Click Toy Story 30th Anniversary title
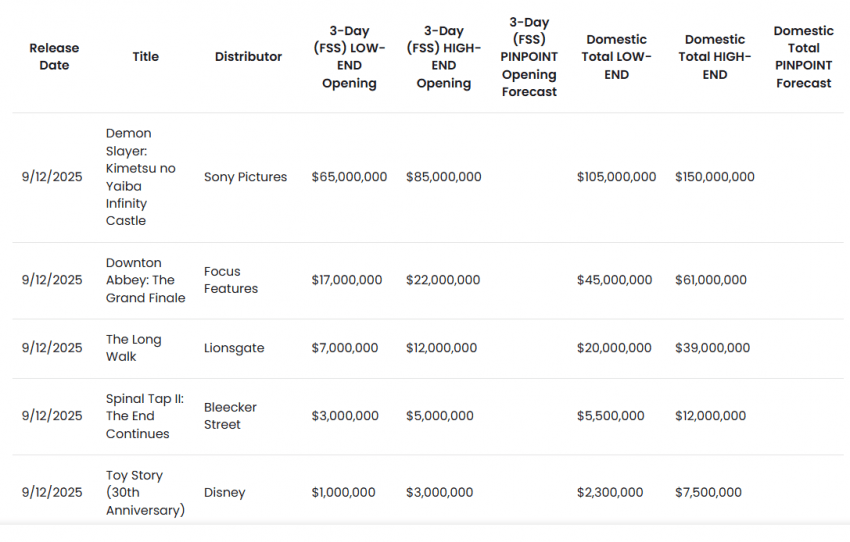 point(145,493)
